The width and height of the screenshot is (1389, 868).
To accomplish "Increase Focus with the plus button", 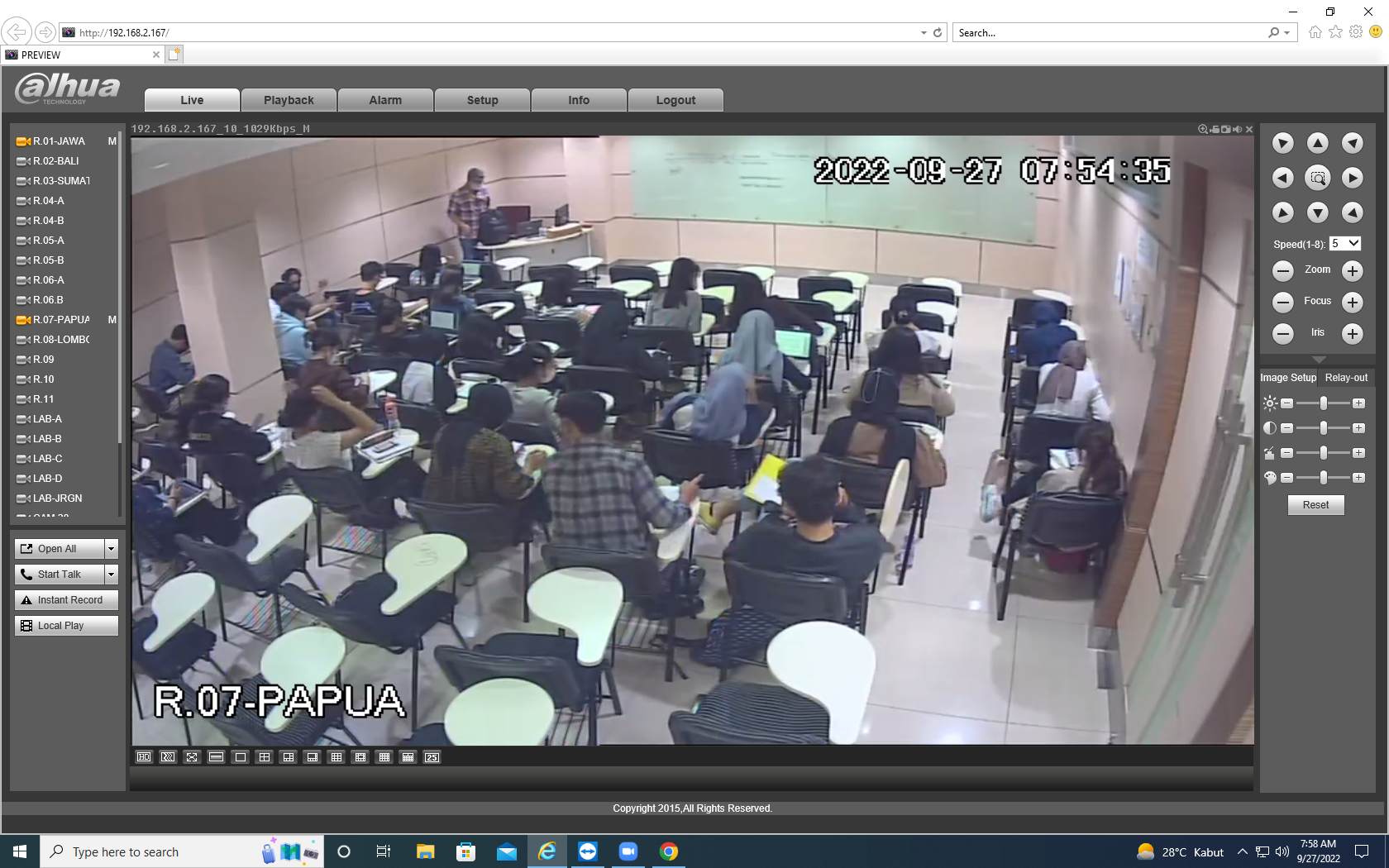I will pyautogui.click(x=1353, y=302).
